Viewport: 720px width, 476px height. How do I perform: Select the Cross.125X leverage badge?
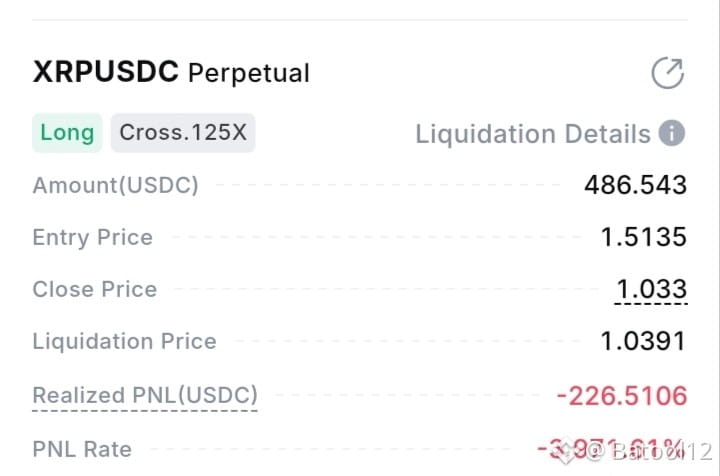[x=183, y=133]
